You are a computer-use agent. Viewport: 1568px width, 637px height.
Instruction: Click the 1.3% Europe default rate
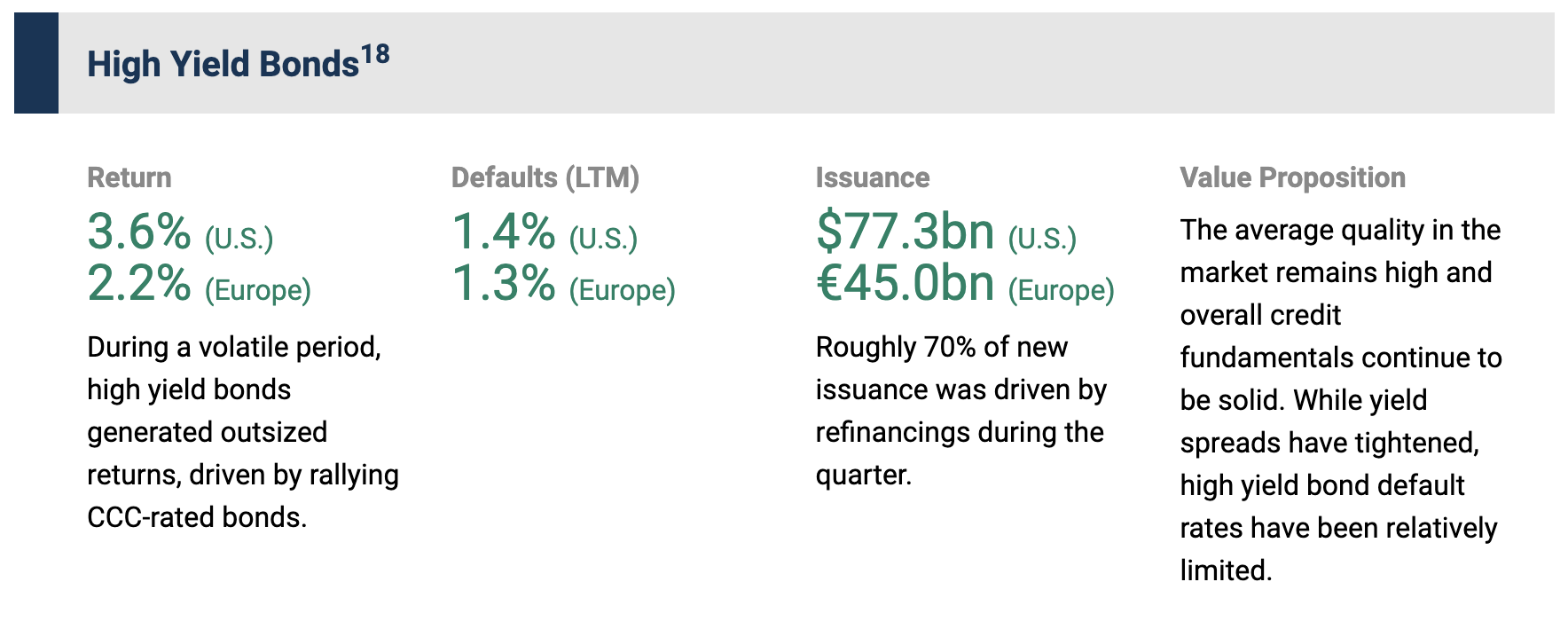[503, 284]
